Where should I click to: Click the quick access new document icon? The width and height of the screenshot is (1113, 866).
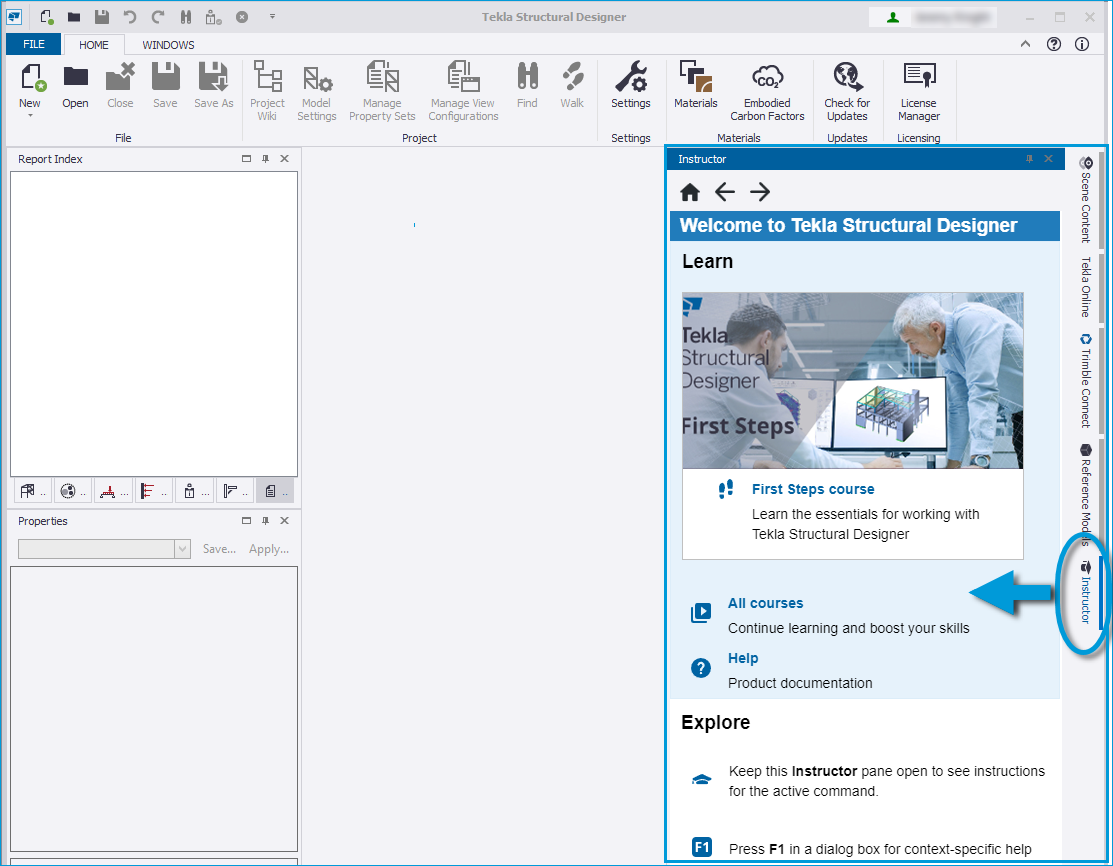(46, 16)
